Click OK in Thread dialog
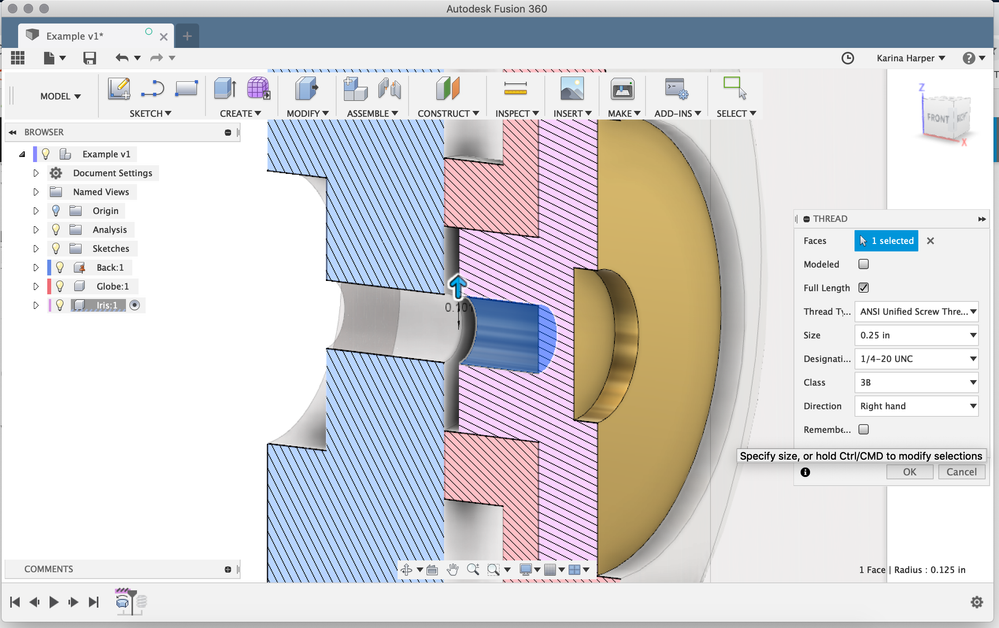 pyautogui.click(x=909, y=472)
